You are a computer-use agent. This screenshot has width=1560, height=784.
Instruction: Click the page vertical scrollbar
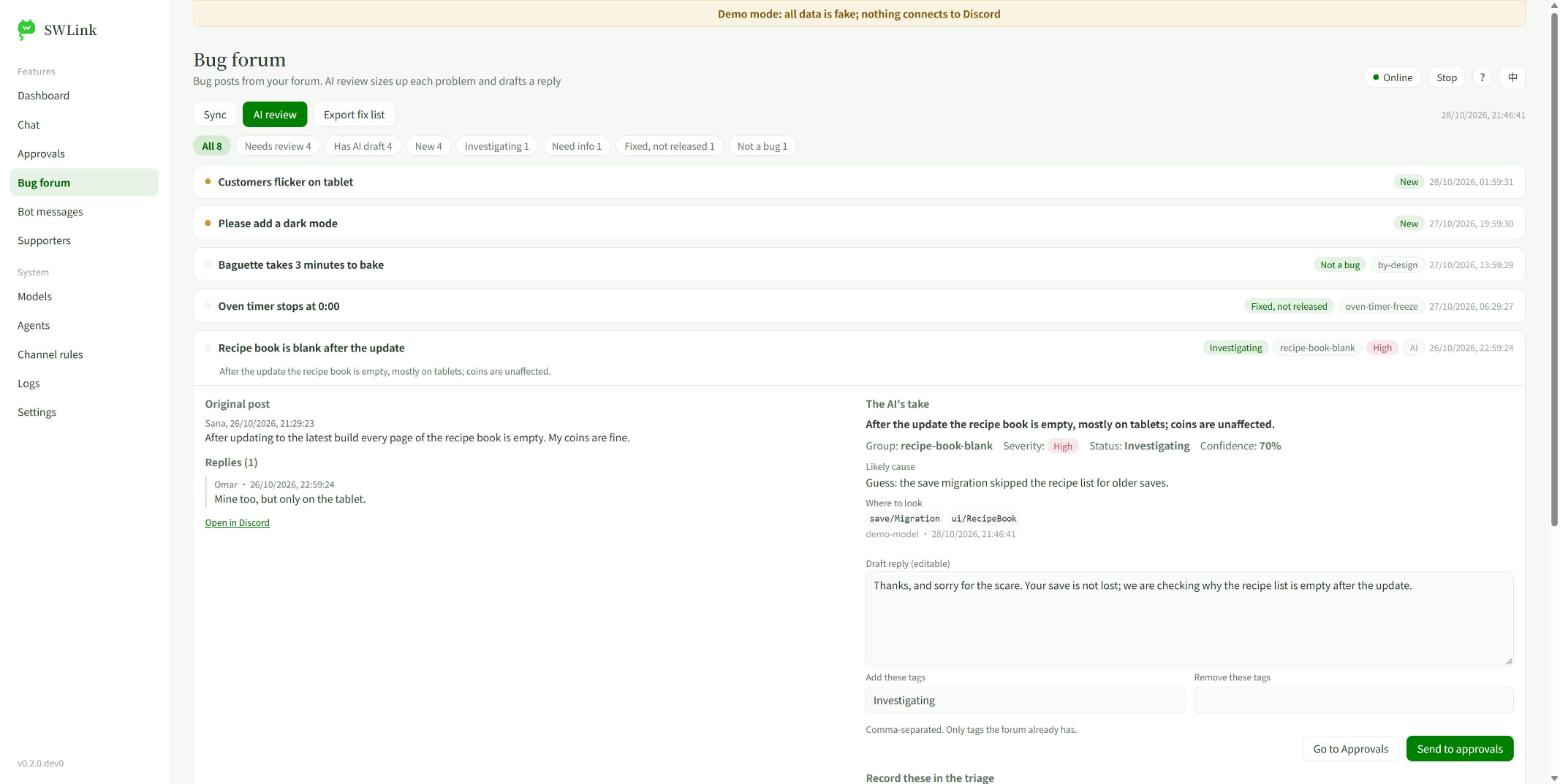point(1553,268)
